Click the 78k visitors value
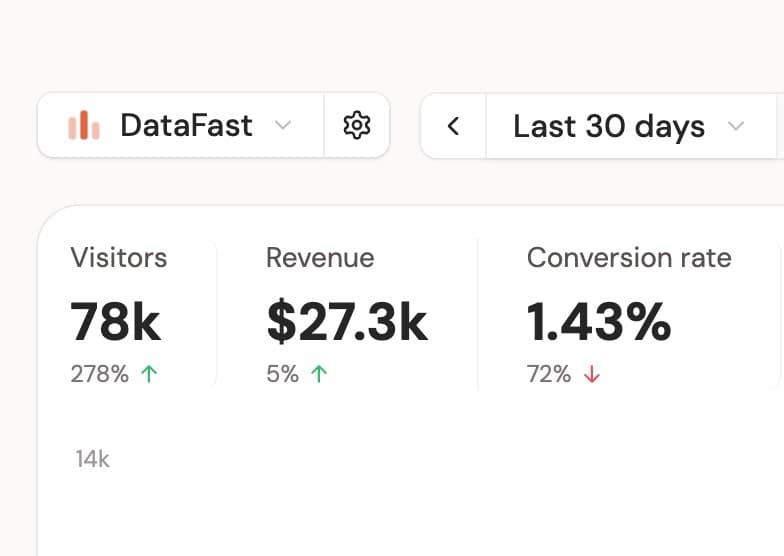 116,322
